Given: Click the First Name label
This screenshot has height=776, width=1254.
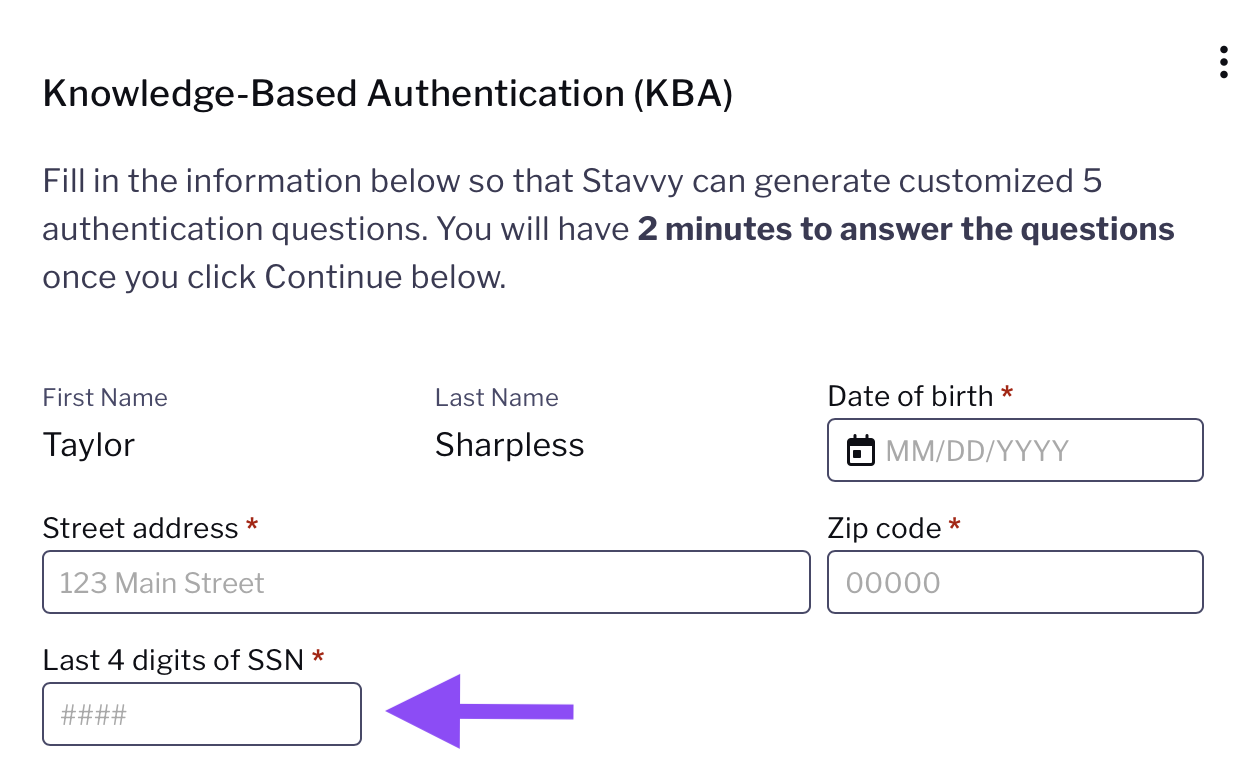Looking at the screenshot, I should pos(105,398).
